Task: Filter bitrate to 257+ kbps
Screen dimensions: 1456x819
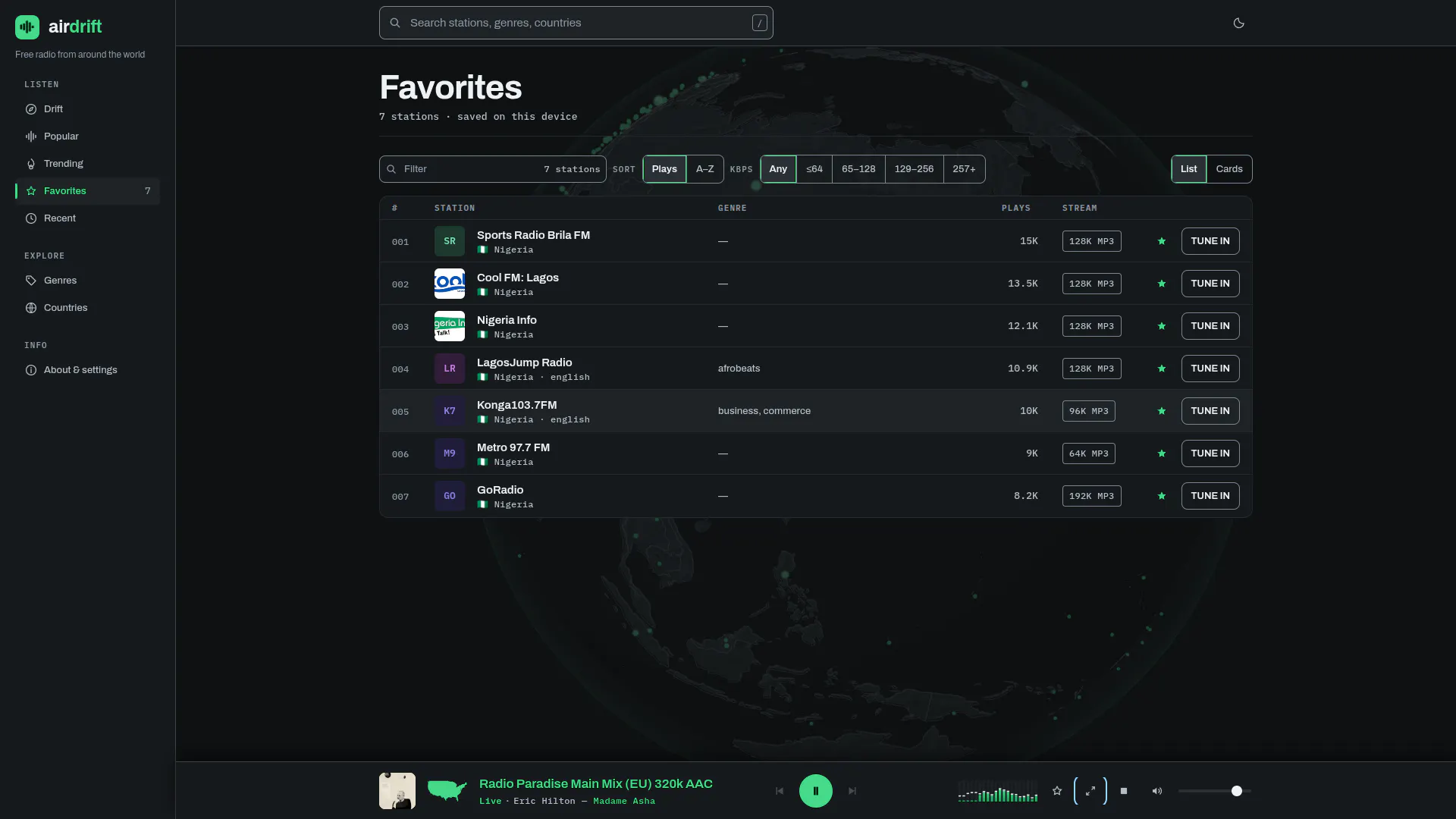Action: click(964, 169)
